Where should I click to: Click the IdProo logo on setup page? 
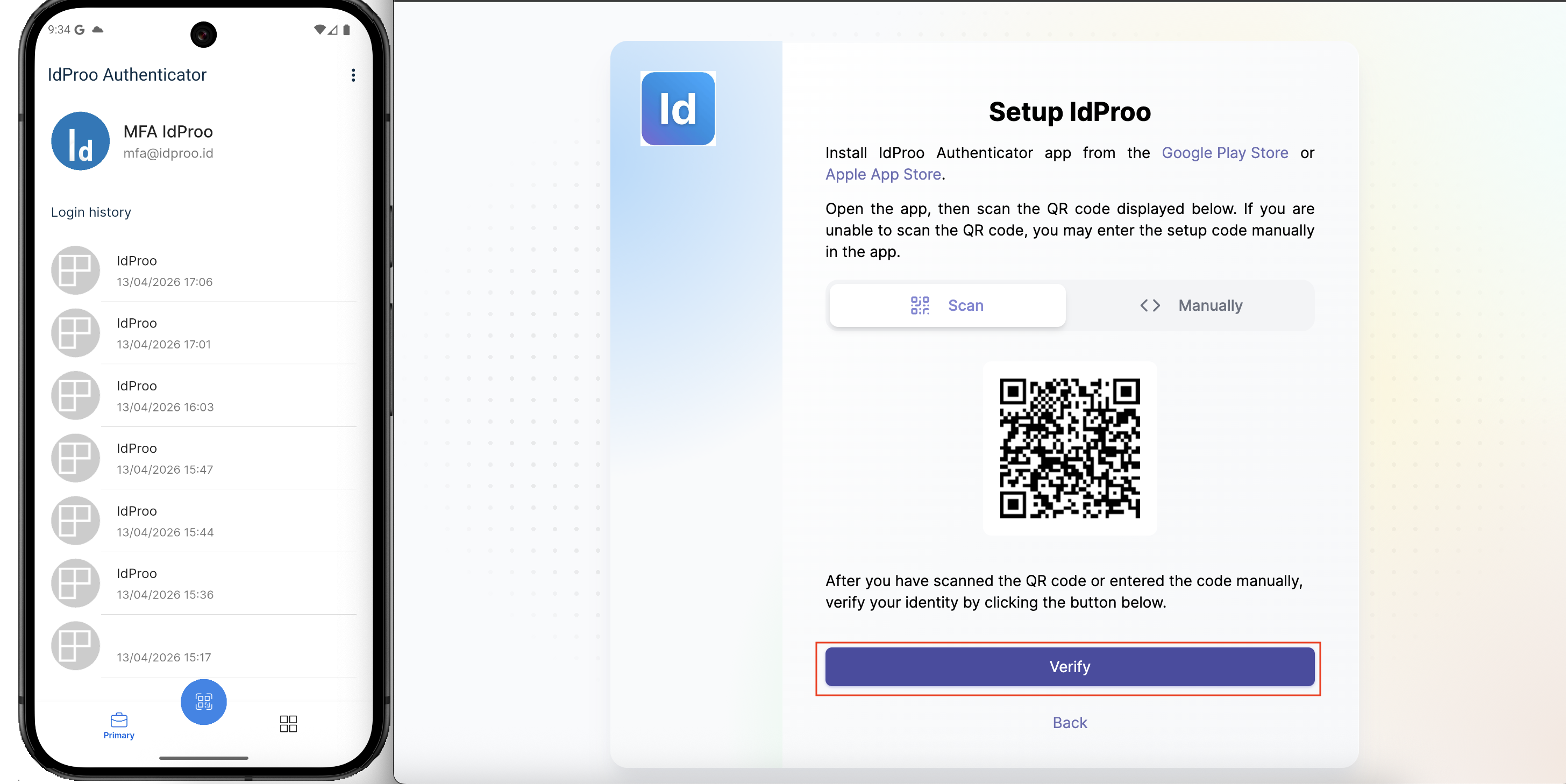point(678,109)
